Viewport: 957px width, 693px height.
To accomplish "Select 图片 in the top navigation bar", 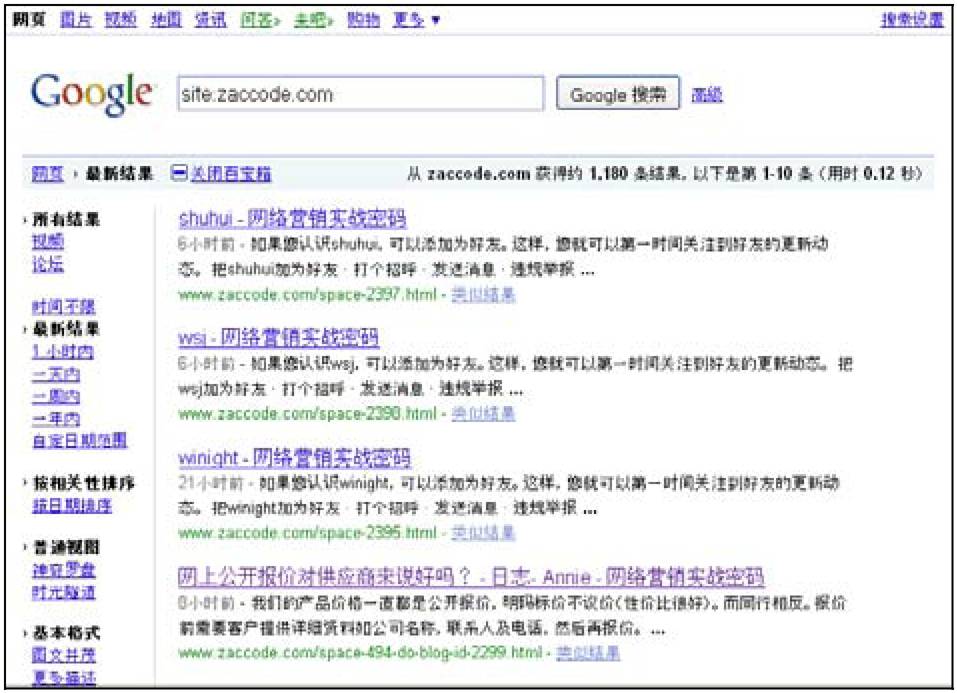I will [76, 20].
